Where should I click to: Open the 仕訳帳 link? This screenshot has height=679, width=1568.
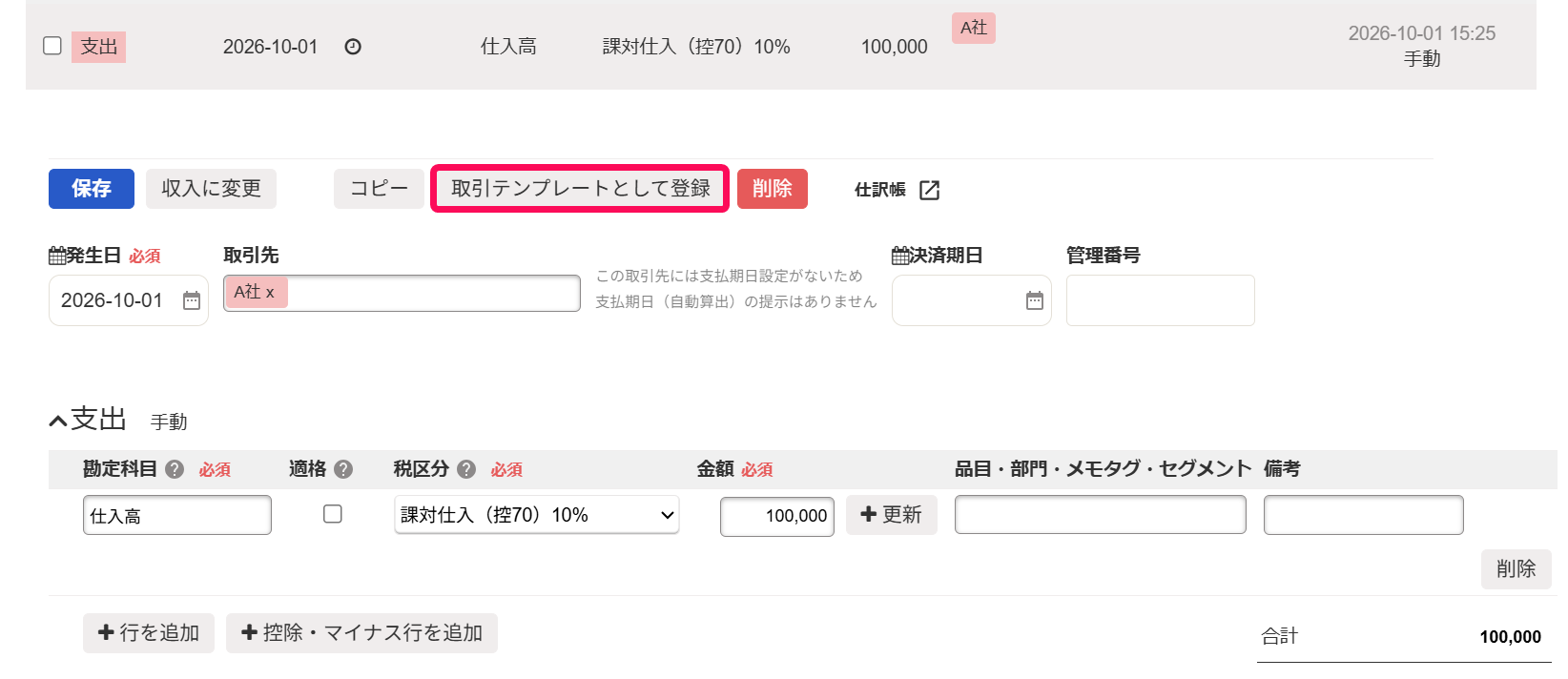pos(880,190)
